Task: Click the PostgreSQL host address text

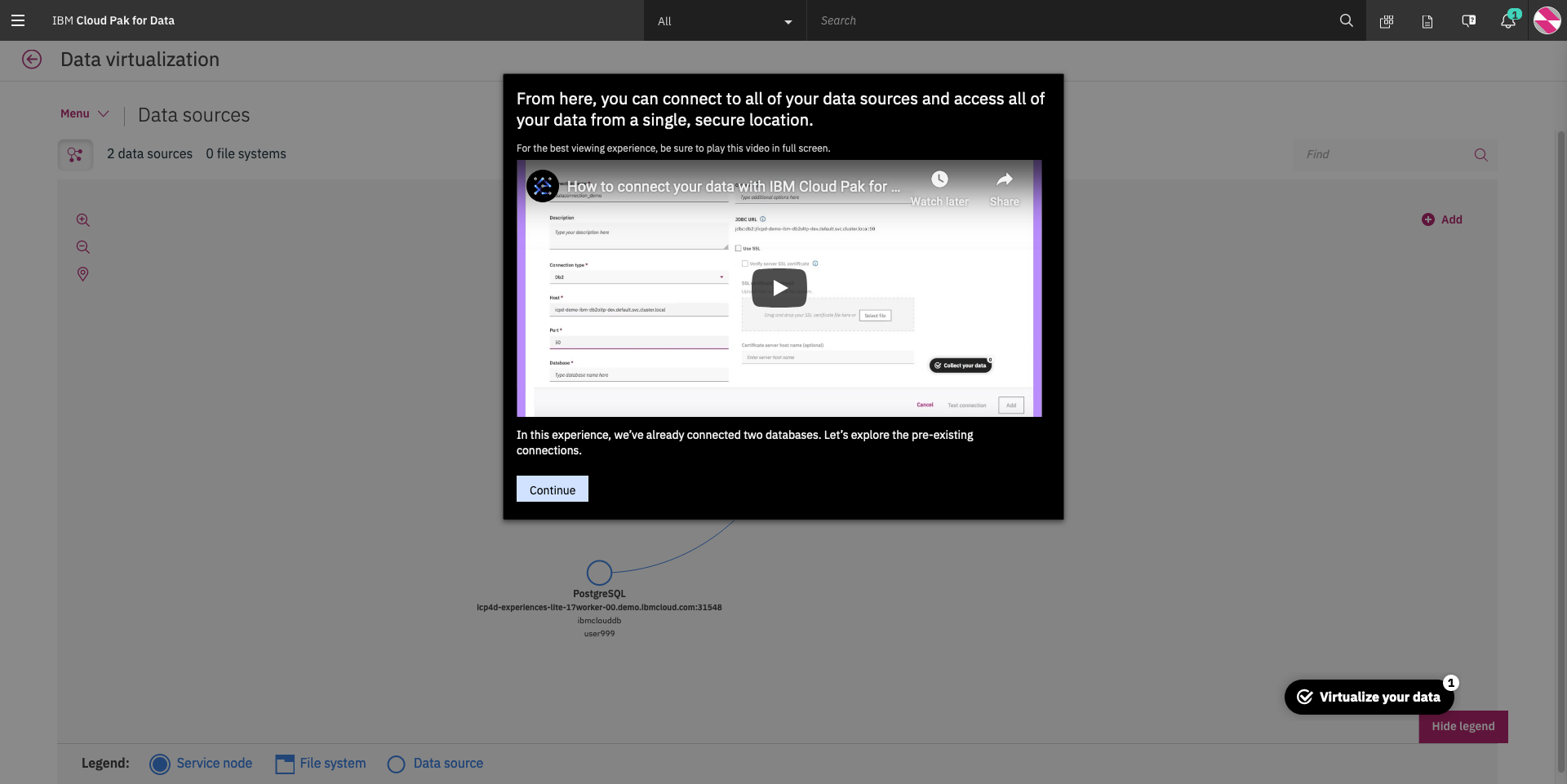Action: coord(599,608)
